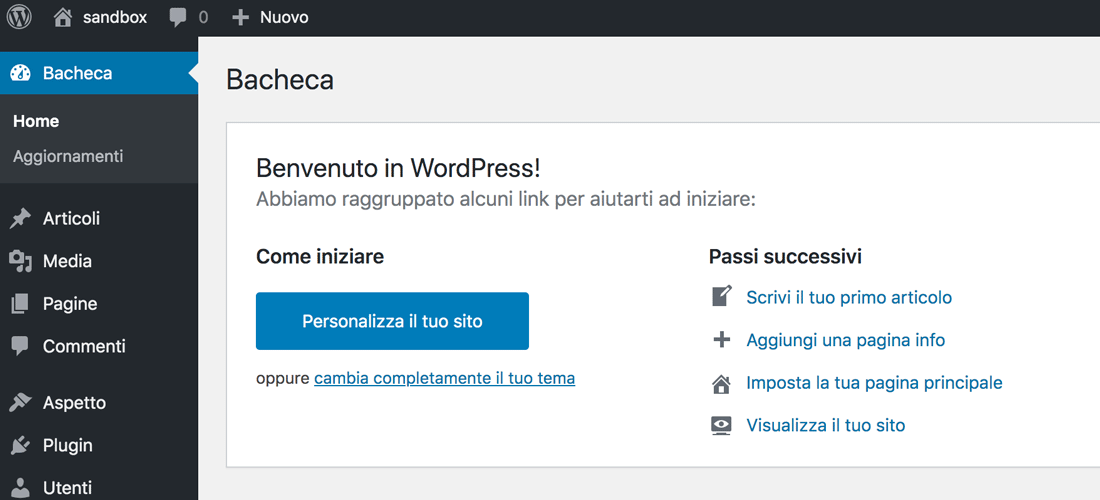Click the pencil icon for Scrivi articolo
Viewport: 1100px width, 500px height.
point(722,296)
